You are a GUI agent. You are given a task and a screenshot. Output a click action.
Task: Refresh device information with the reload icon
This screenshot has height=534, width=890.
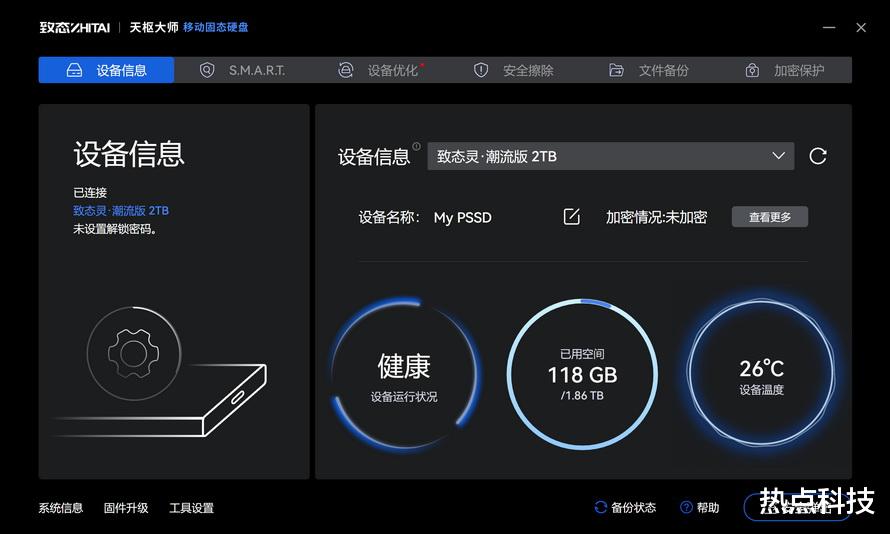(x=817, y=156)
